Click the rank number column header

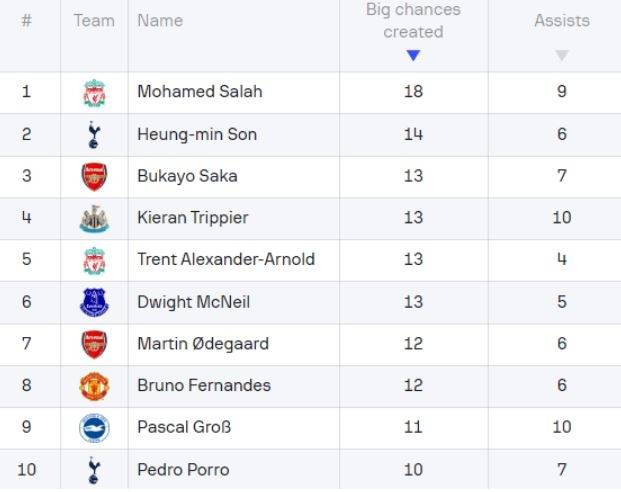tap(27, 21)
